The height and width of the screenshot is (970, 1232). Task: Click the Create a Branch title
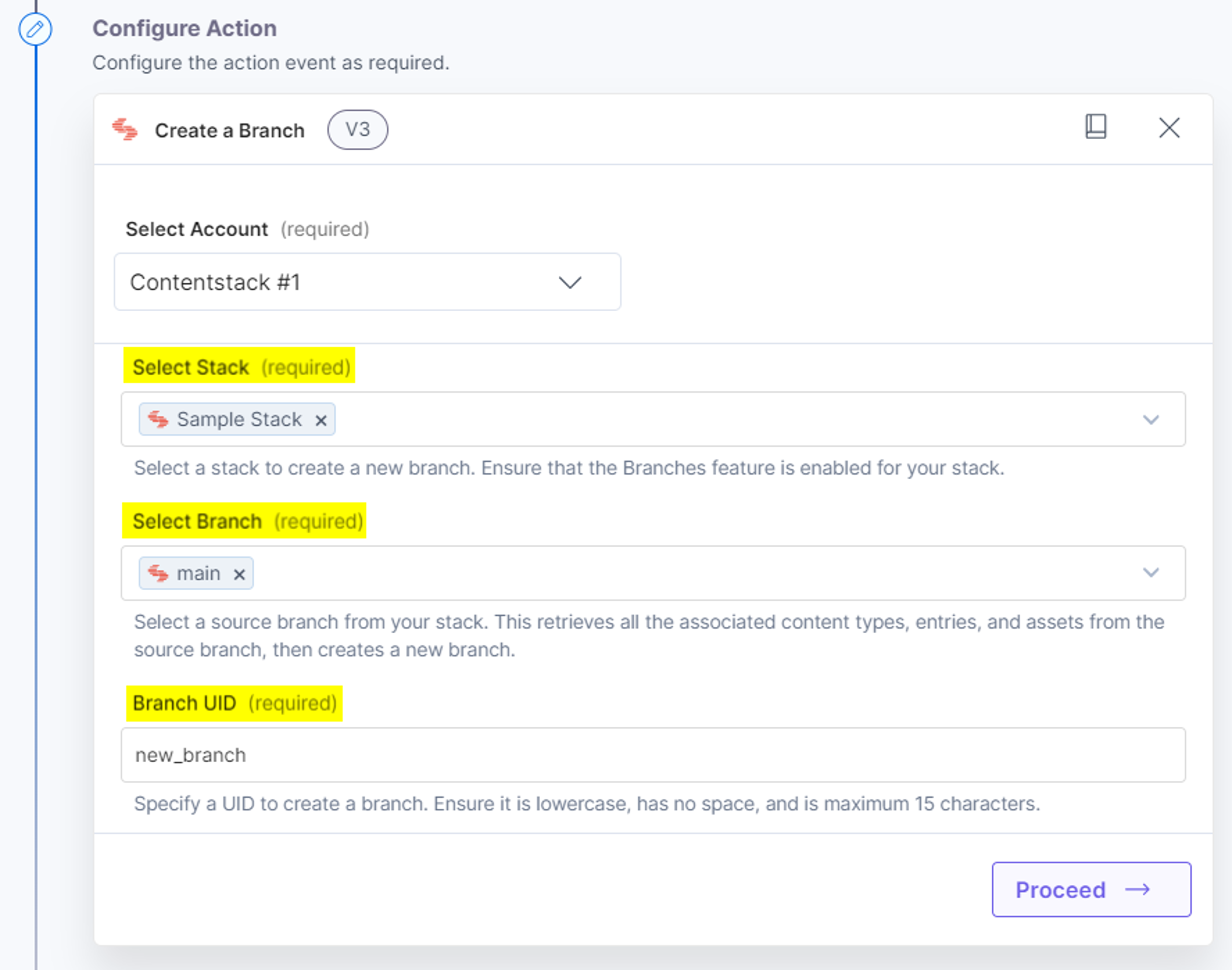pos(229,131)
